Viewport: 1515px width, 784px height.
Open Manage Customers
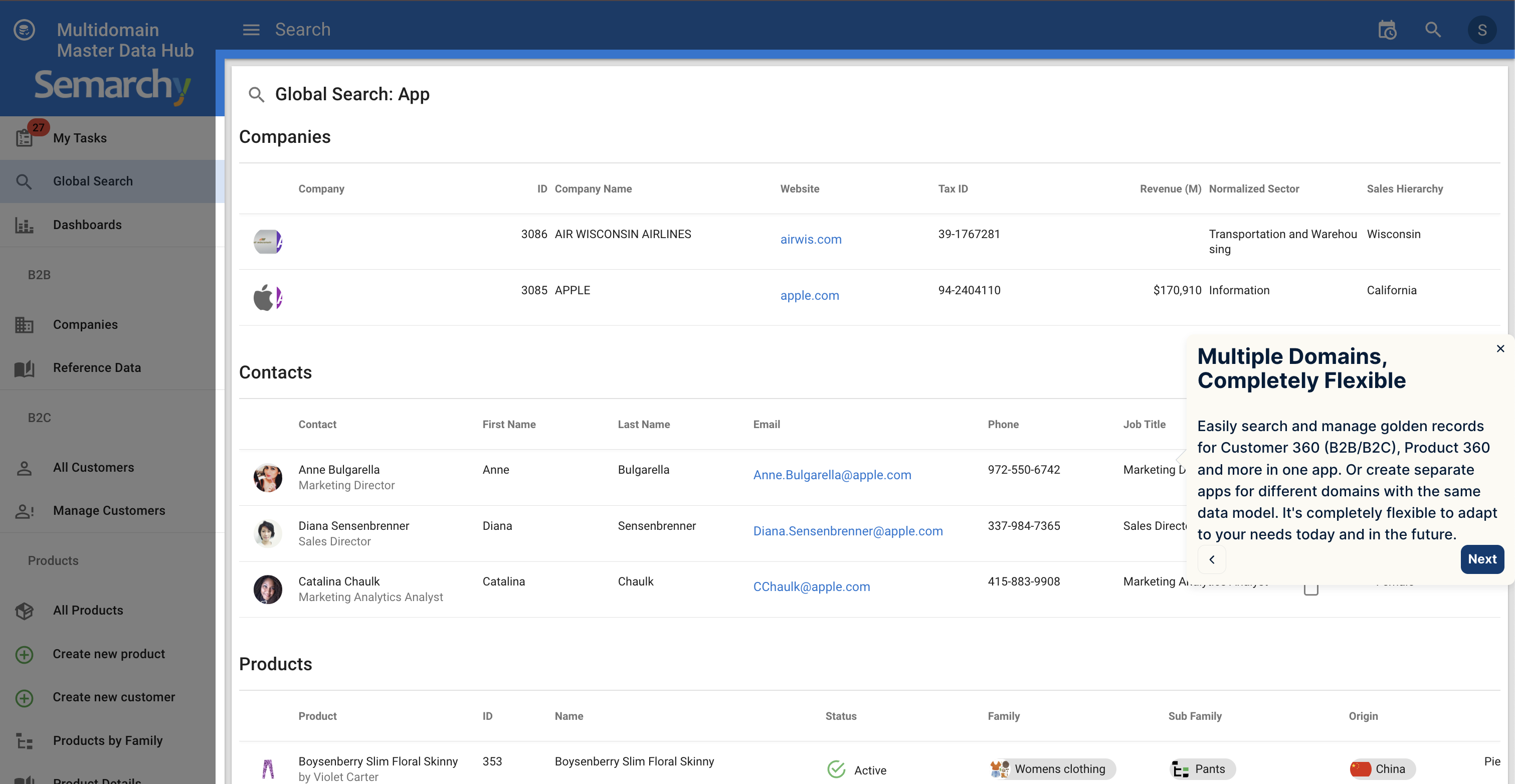pyautogui.click(x=109, y=510)
